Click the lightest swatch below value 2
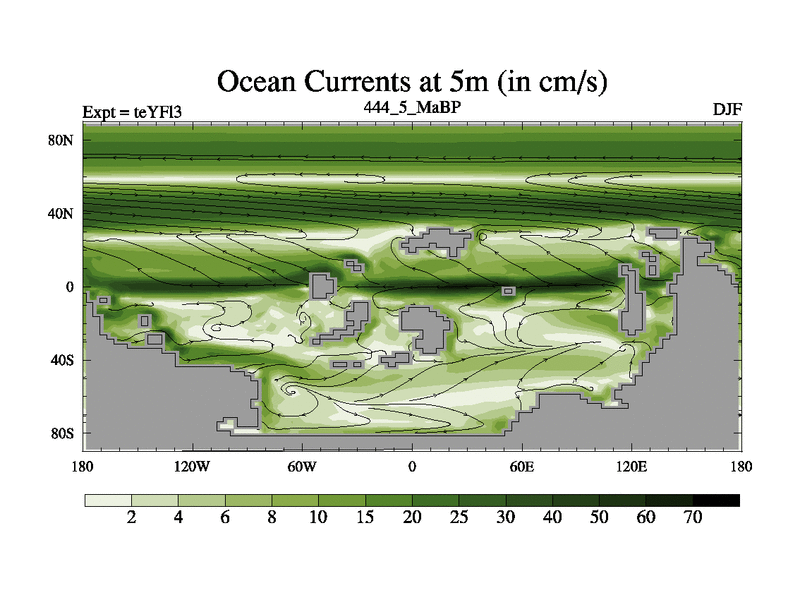The height and width of the screenshot is (600, 800). (108, 500)
